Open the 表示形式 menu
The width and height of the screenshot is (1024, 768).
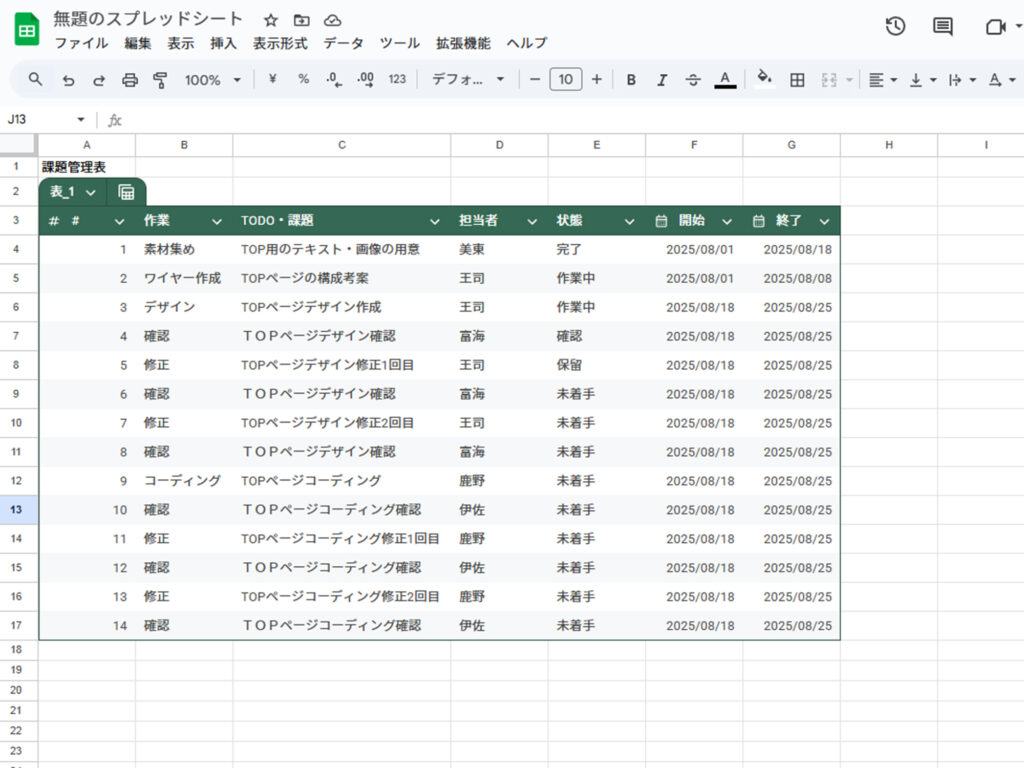click(280, 43)
